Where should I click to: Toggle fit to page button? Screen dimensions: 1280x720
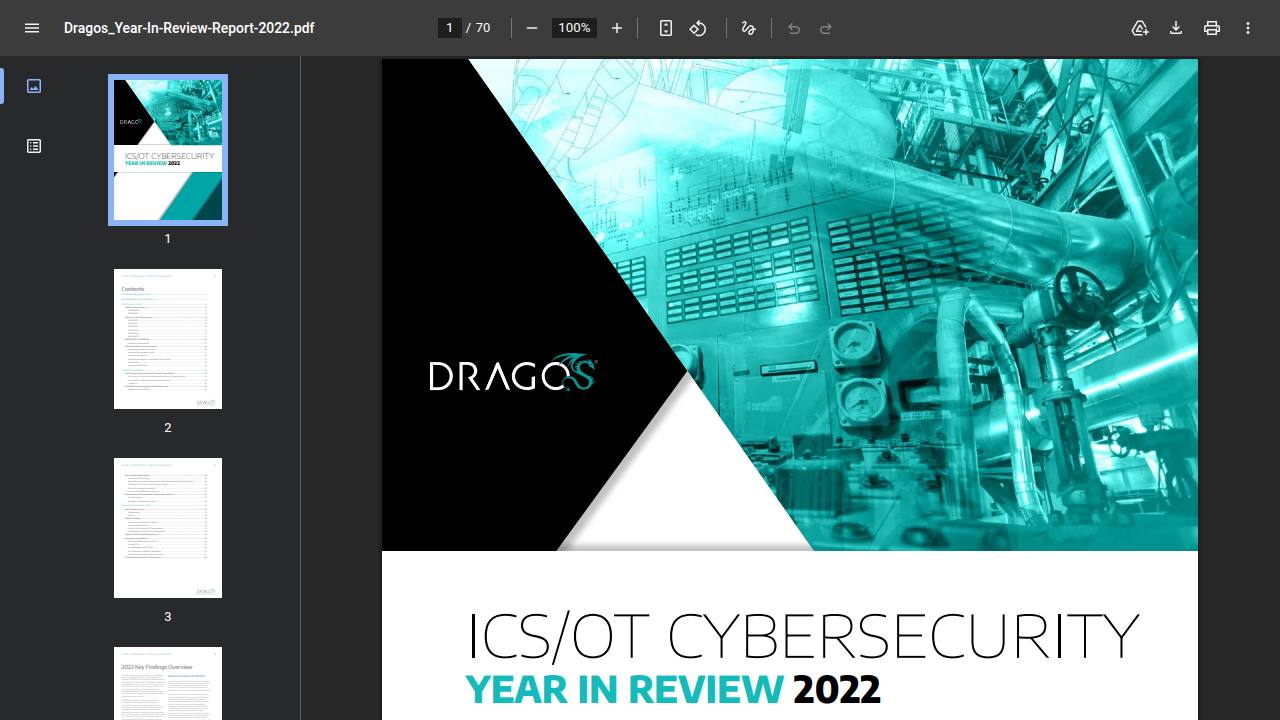tap(666, 28)
